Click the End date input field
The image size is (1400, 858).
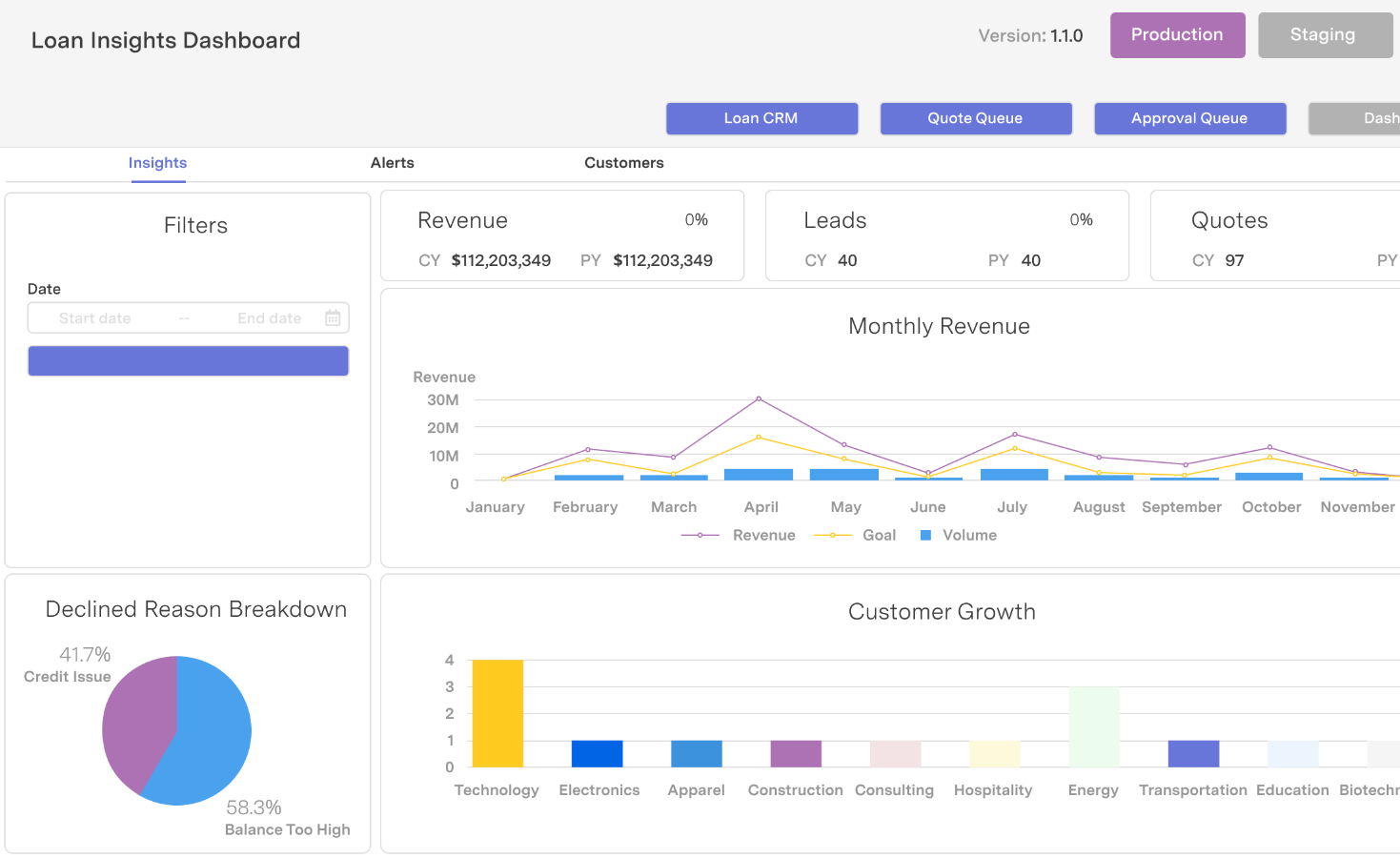[x=270, y=318]
